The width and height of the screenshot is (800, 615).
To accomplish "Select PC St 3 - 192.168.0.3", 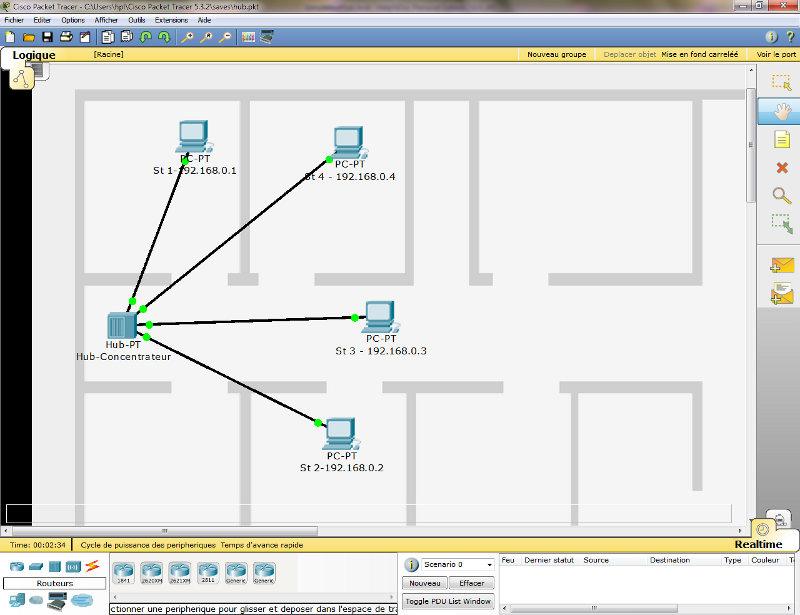I will click(380, 317).
